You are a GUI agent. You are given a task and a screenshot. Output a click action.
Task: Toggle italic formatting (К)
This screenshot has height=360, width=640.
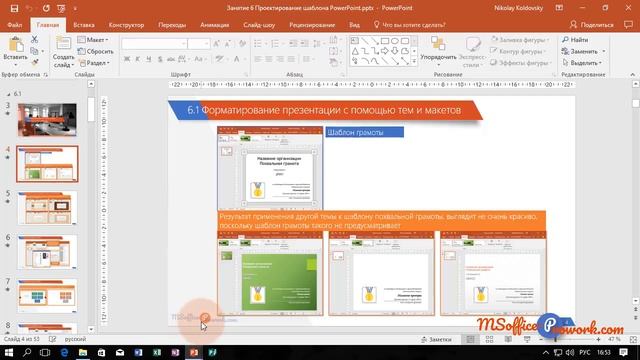coord(138,59)
